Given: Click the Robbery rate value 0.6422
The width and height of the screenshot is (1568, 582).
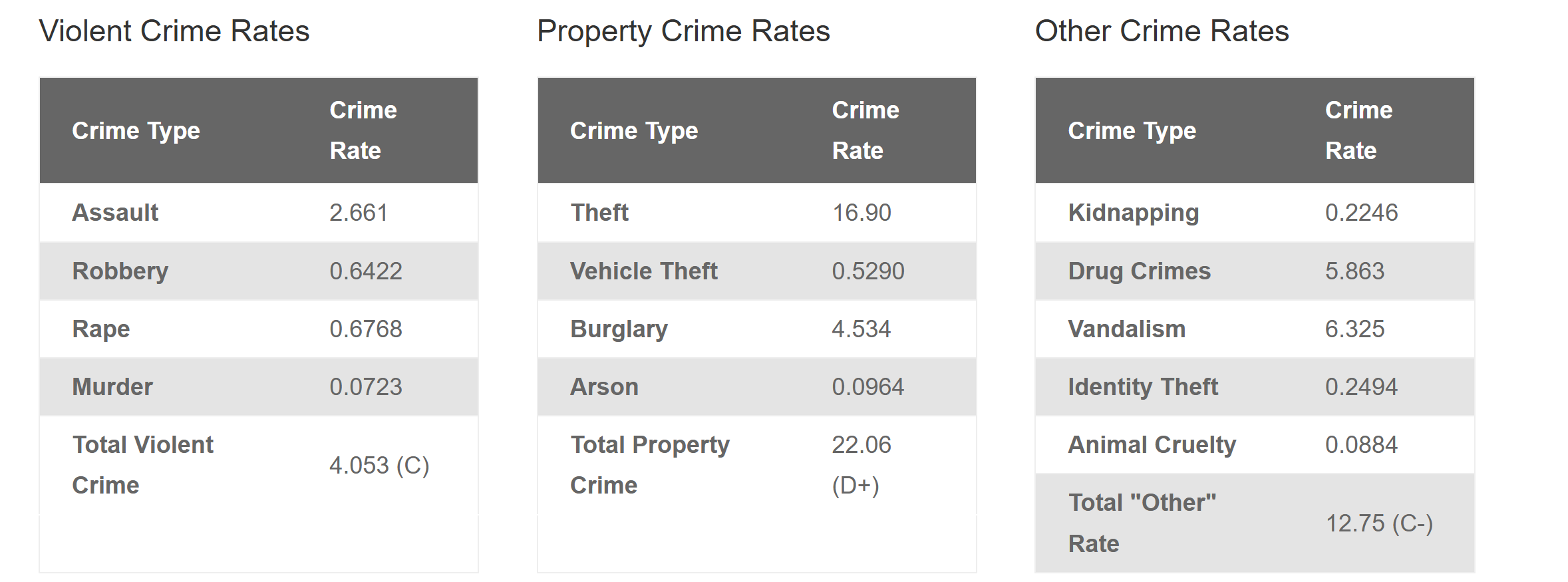Looking at the screenshot, I should [x=366, y=271].
